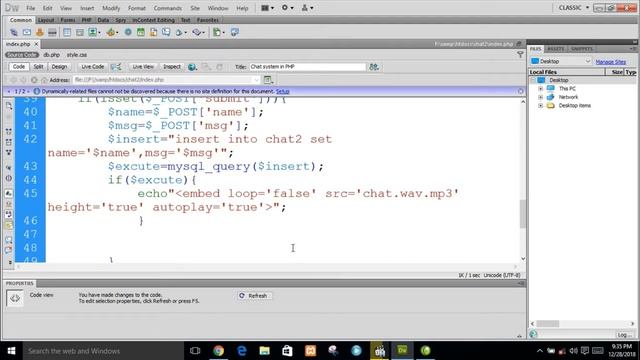Viewport: 640px width, 360px height.
Task: Open the CLASSIC workspace dropdown
Action: click(574, 8)
